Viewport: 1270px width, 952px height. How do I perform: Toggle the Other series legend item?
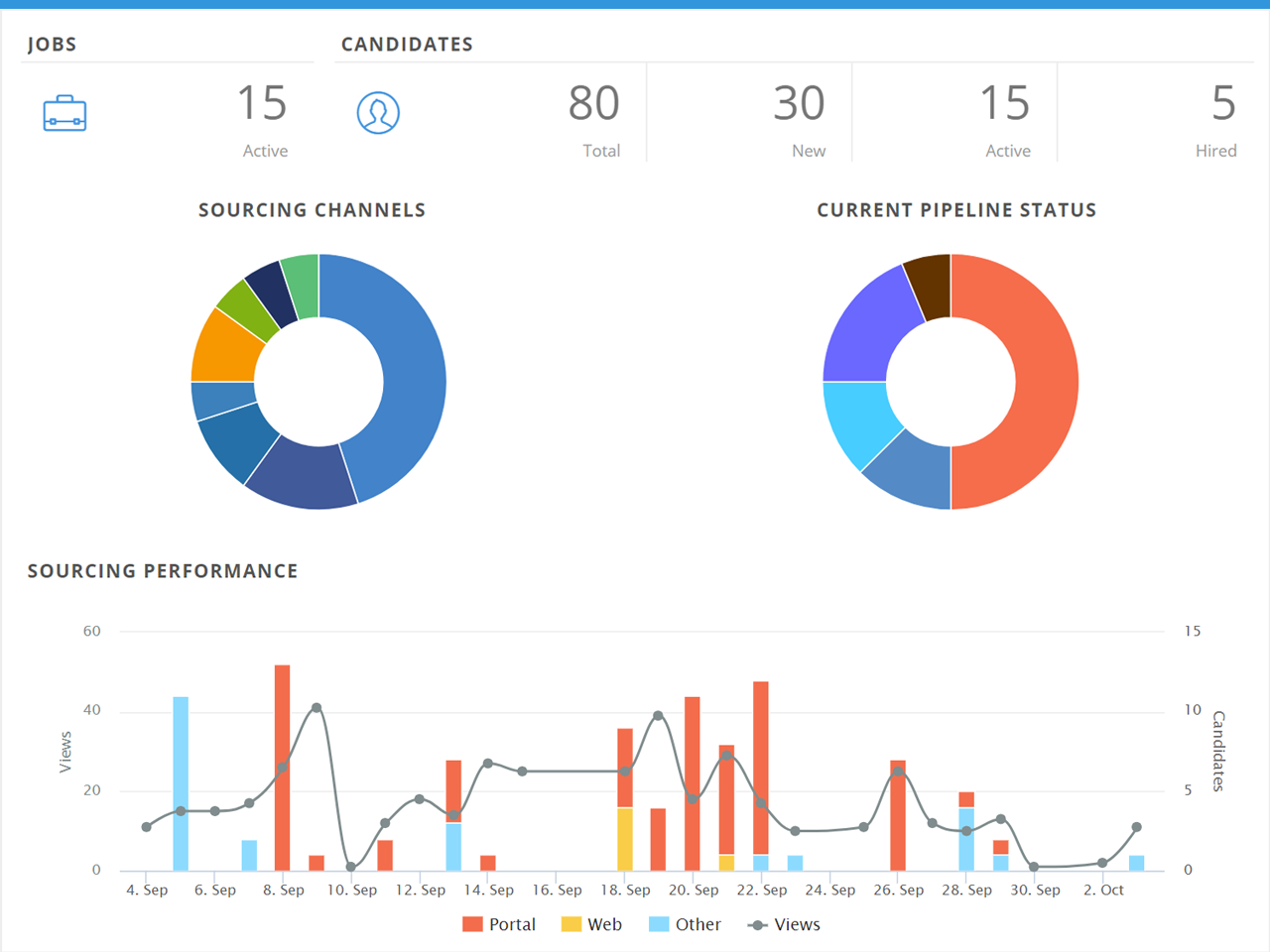pyautogui.click(x=685, y=924)
